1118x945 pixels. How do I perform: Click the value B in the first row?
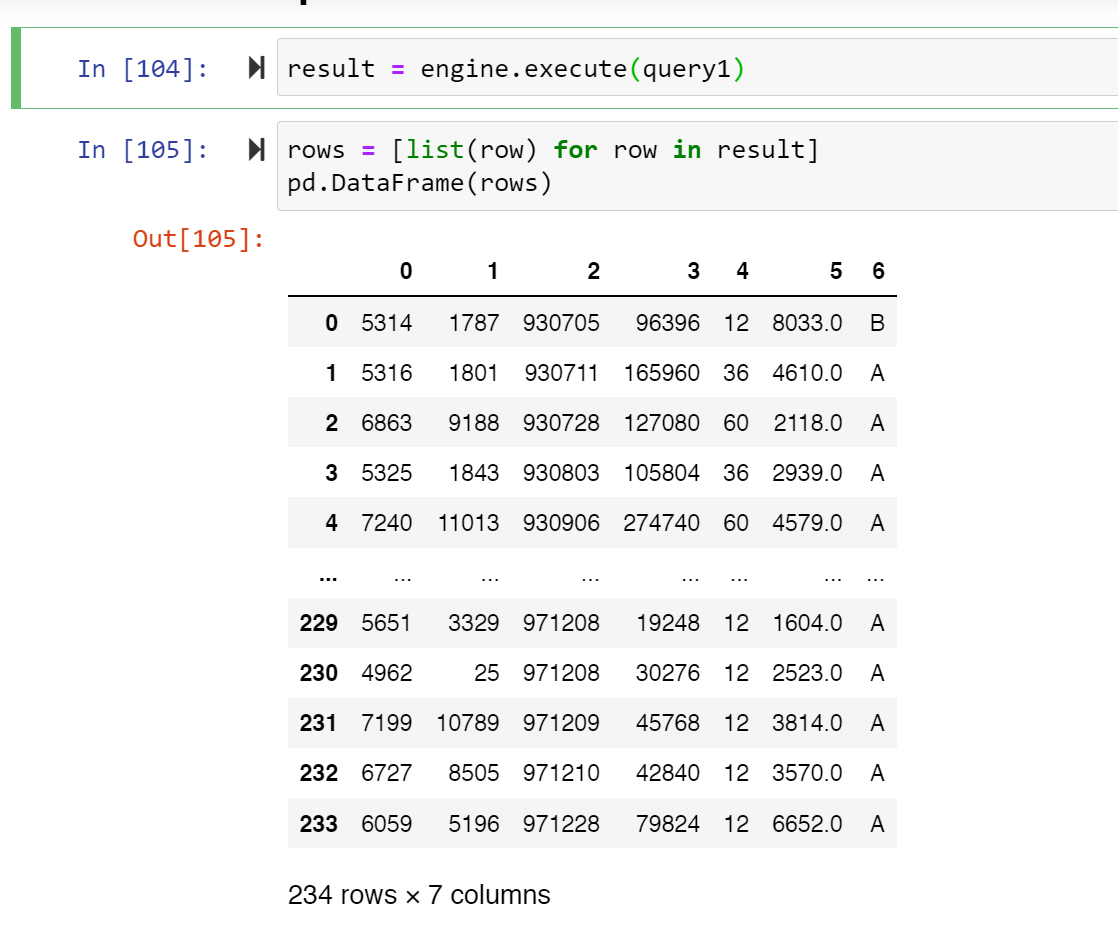pyautogui.click(x=877, y=322)
